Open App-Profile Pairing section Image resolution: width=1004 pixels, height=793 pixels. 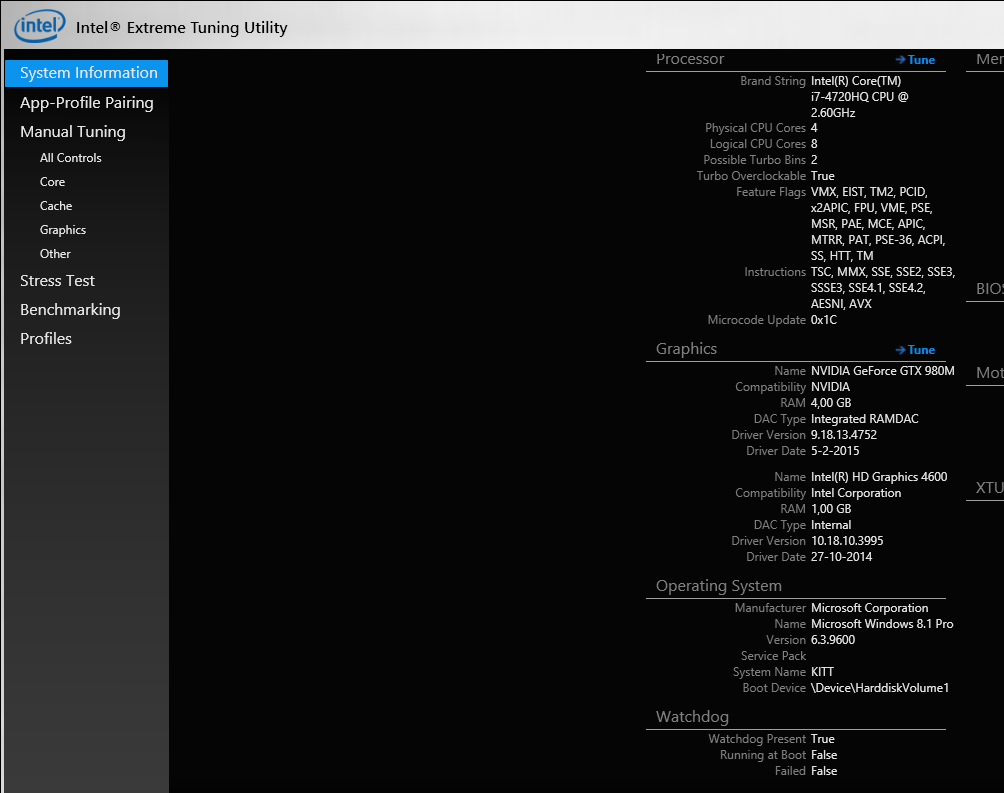pos(86,102)
